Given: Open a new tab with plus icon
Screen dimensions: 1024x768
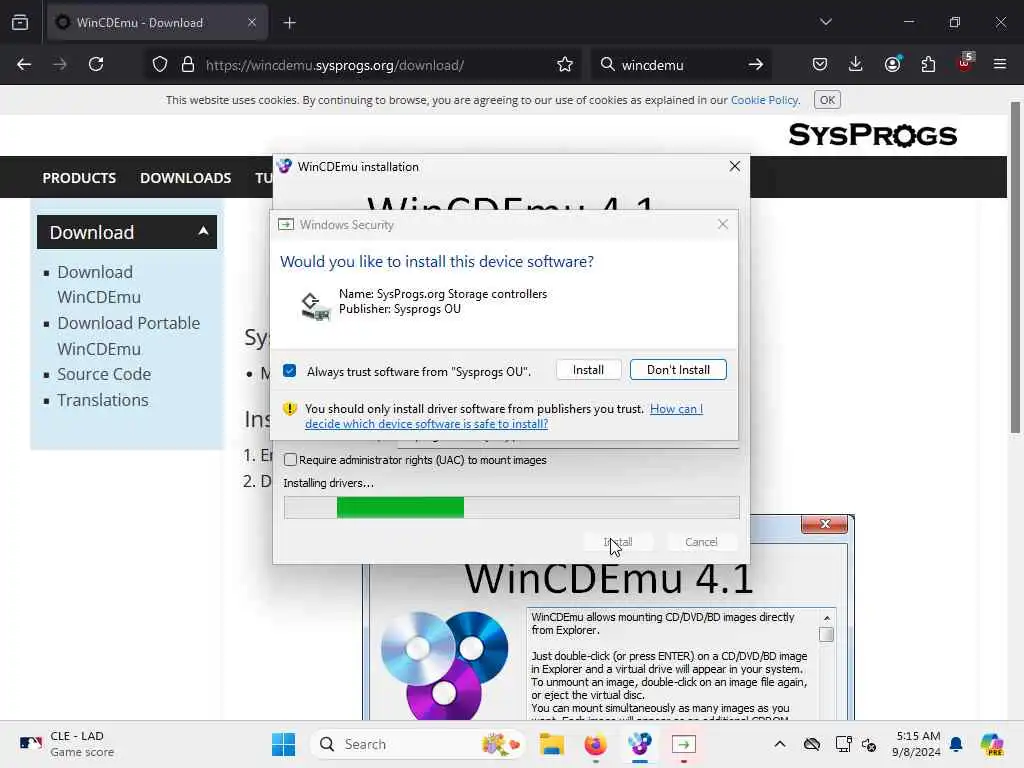Looking at the screenshot, I should tap(289, 23).
